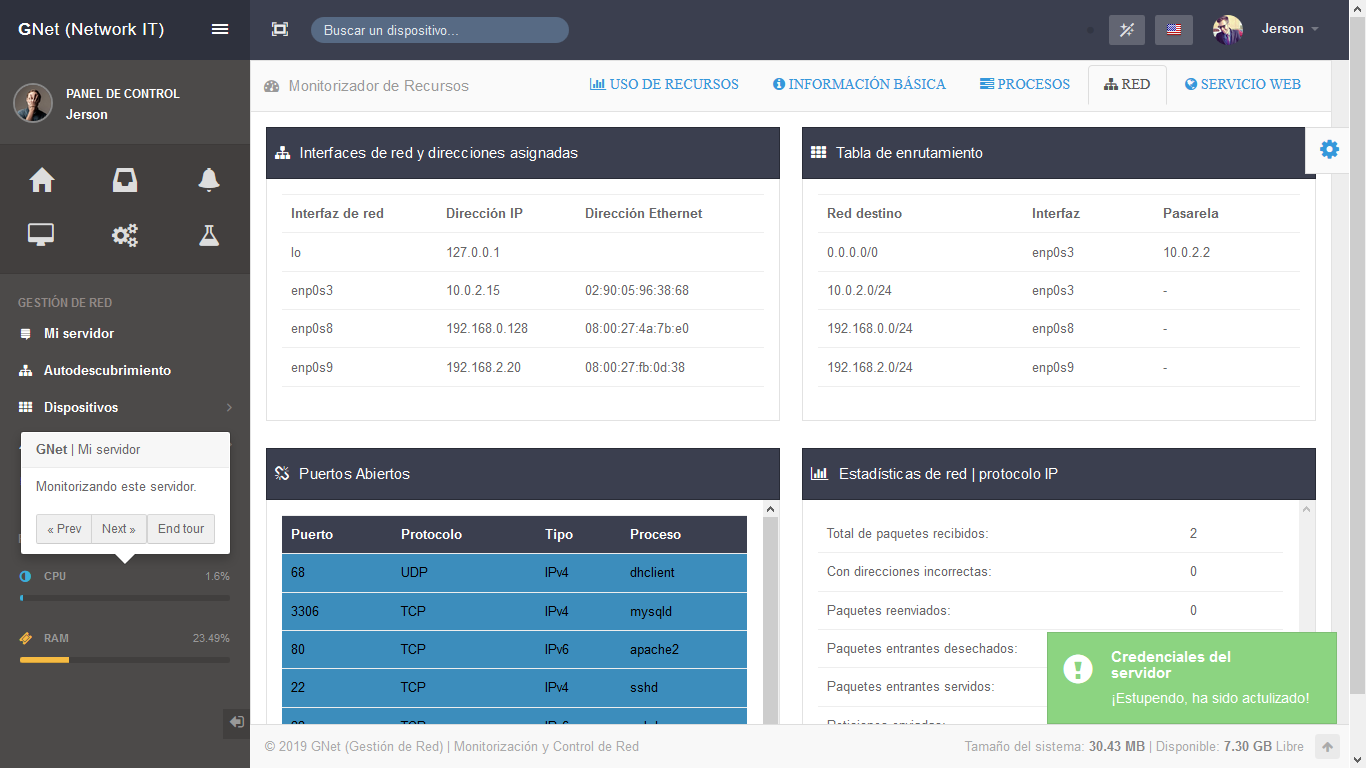Screen dimensions: 1366x768
Task: Open the Jerson user dropdown
Action: pyautogui.click(x=1290, y=29)
